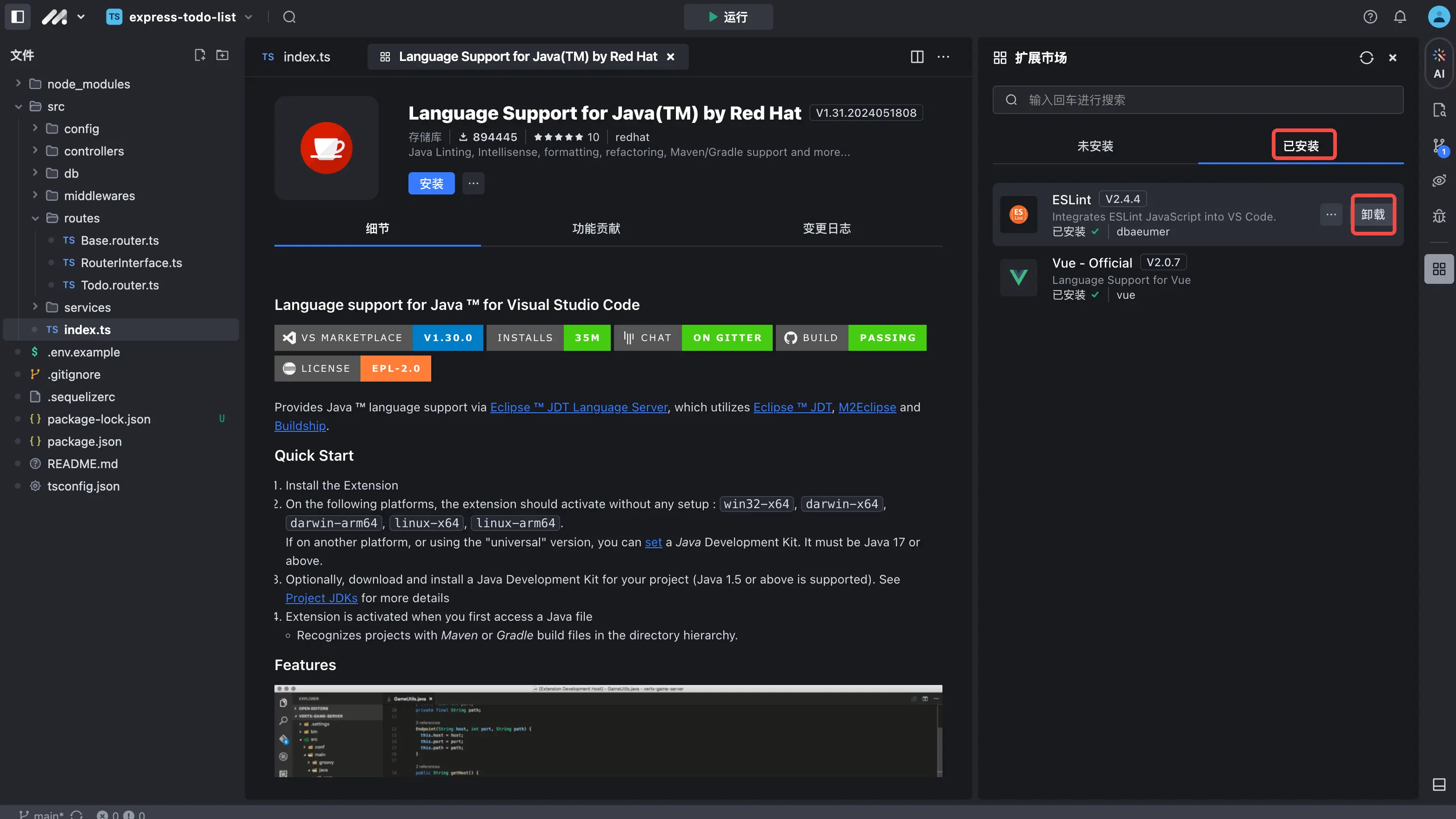The width and height of the screenshot is (1456, 819).
Task: Refresh the extension marketplace list
Action: [x=1366, y=58]
